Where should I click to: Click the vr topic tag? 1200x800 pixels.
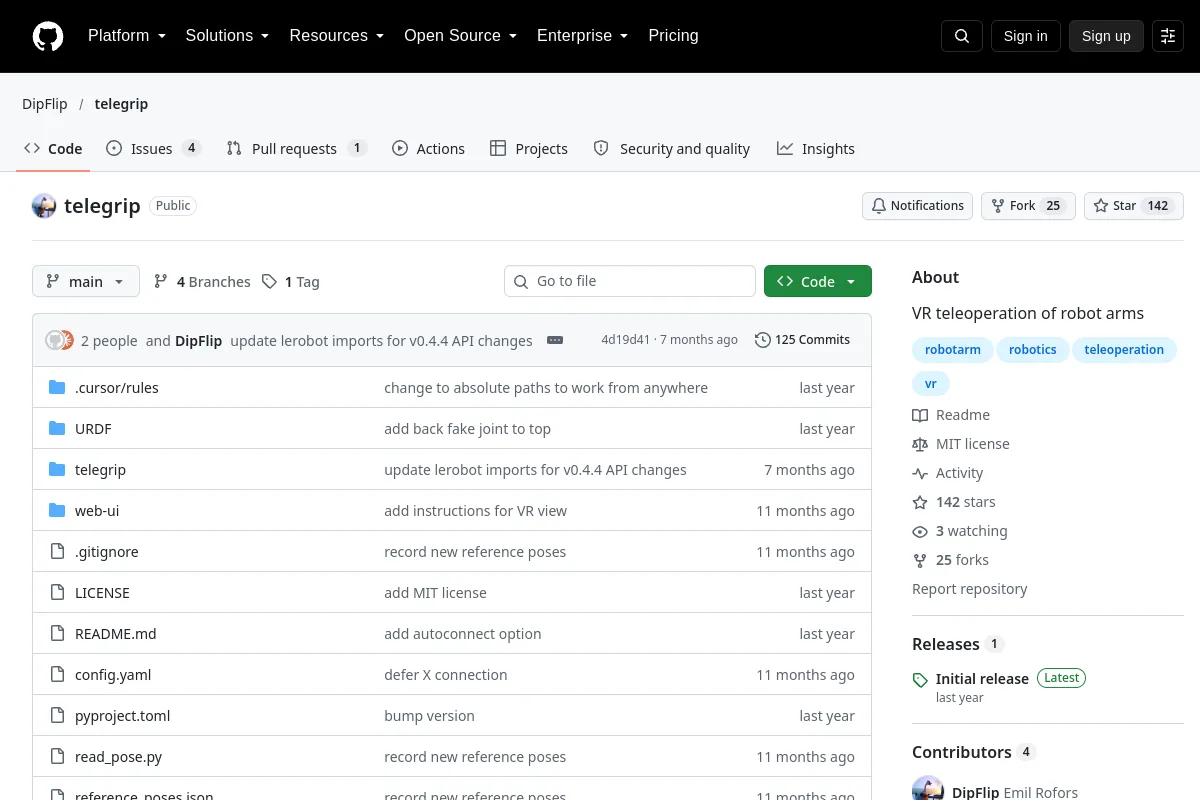click(931, 384)
